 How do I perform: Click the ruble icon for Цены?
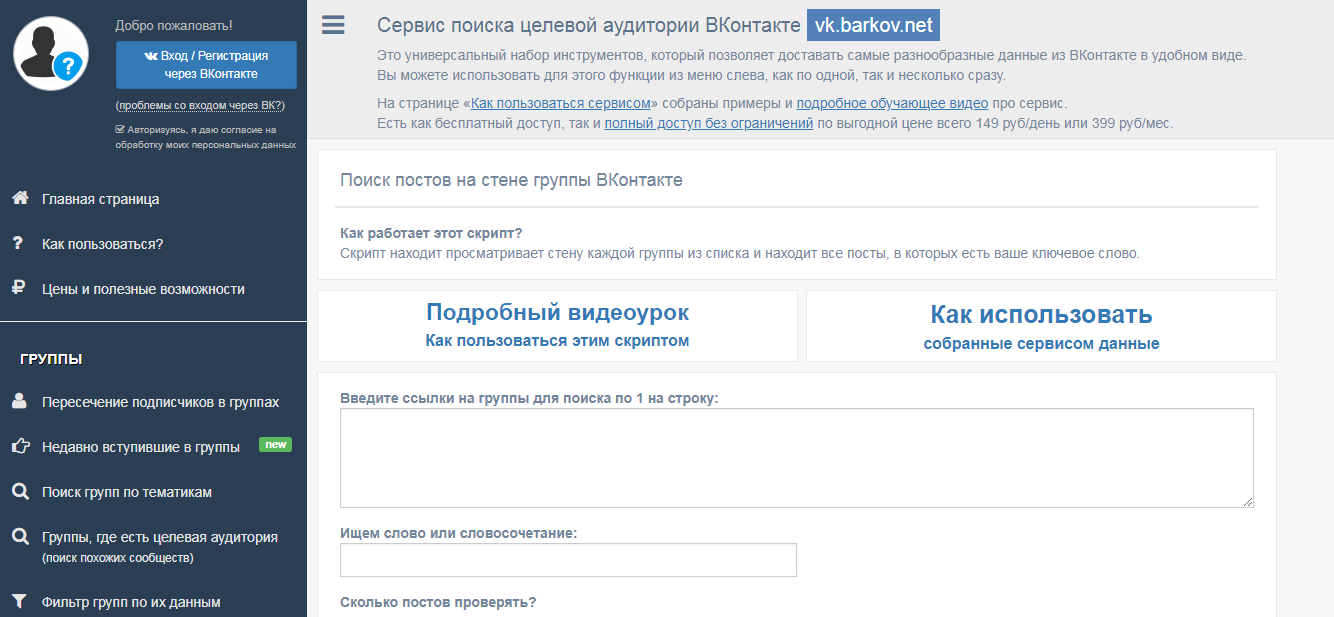click(x=18, y=288)
